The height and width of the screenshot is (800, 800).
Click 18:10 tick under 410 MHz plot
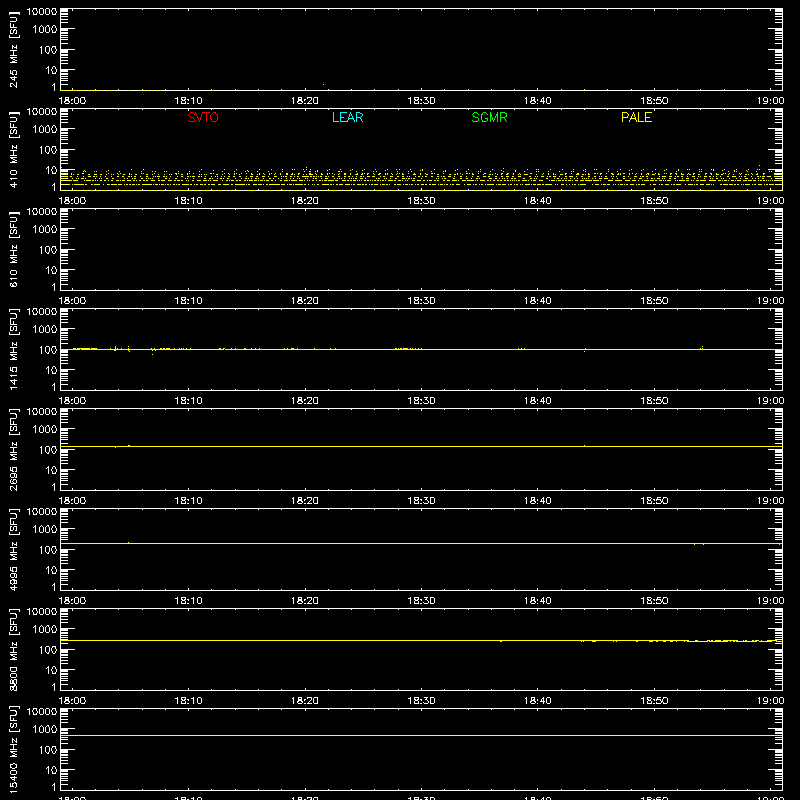[x=188, y=201]
